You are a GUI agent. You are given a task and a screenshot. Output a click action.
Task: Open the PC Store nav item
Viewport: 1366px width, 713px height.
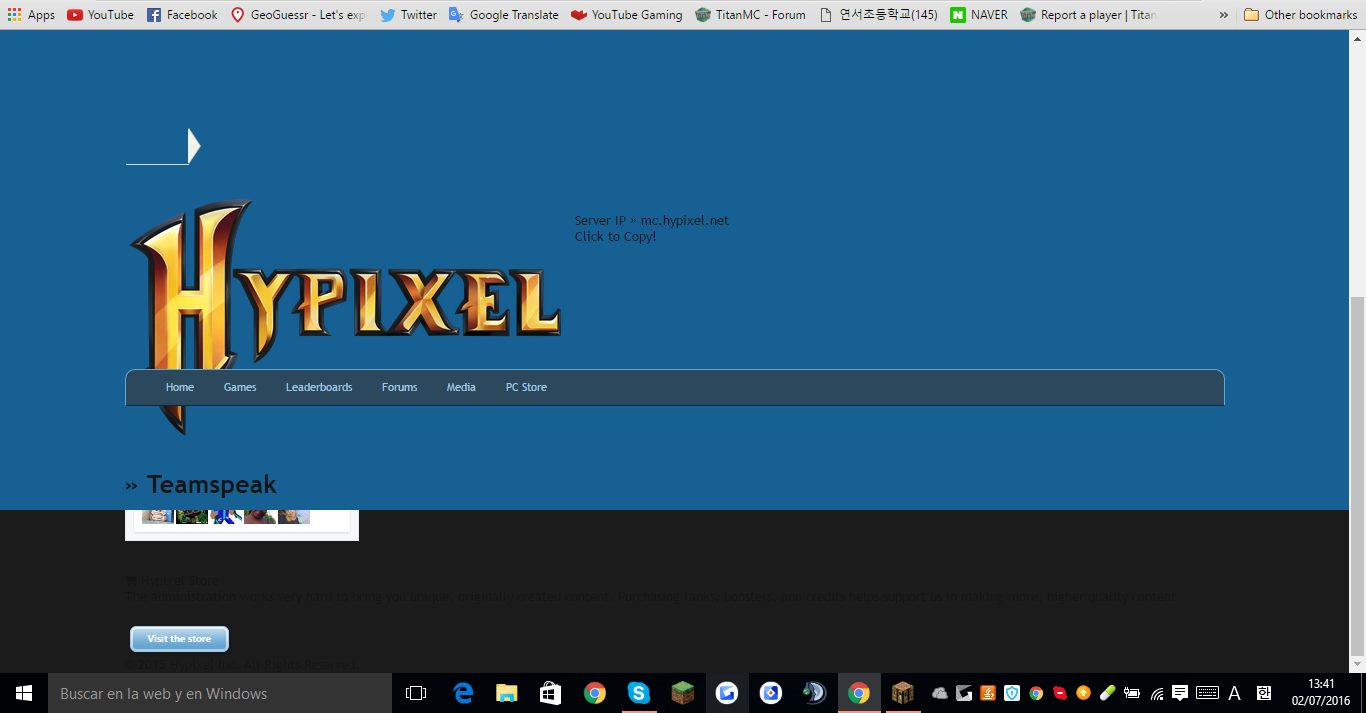tap(526, 387)
